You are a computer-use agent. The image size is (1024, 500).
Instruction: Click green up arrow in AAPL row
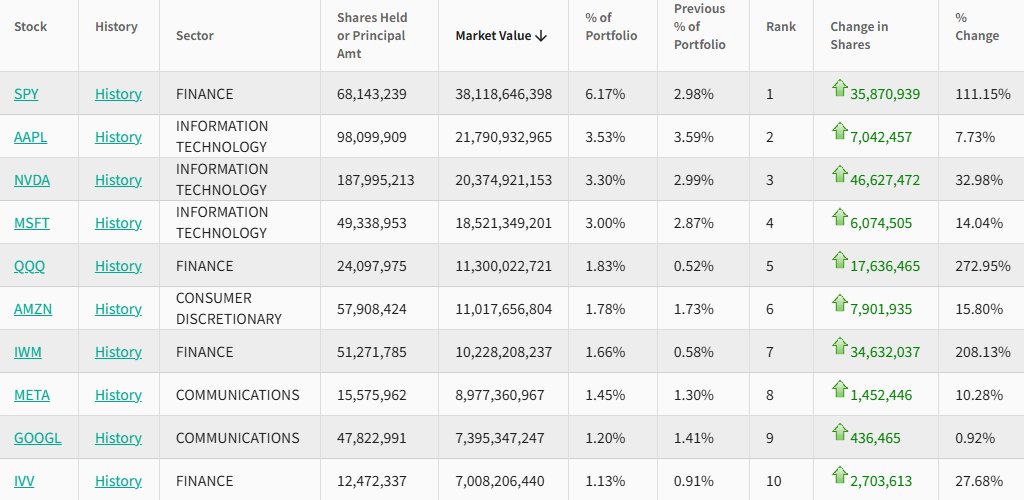click(839, 133)
